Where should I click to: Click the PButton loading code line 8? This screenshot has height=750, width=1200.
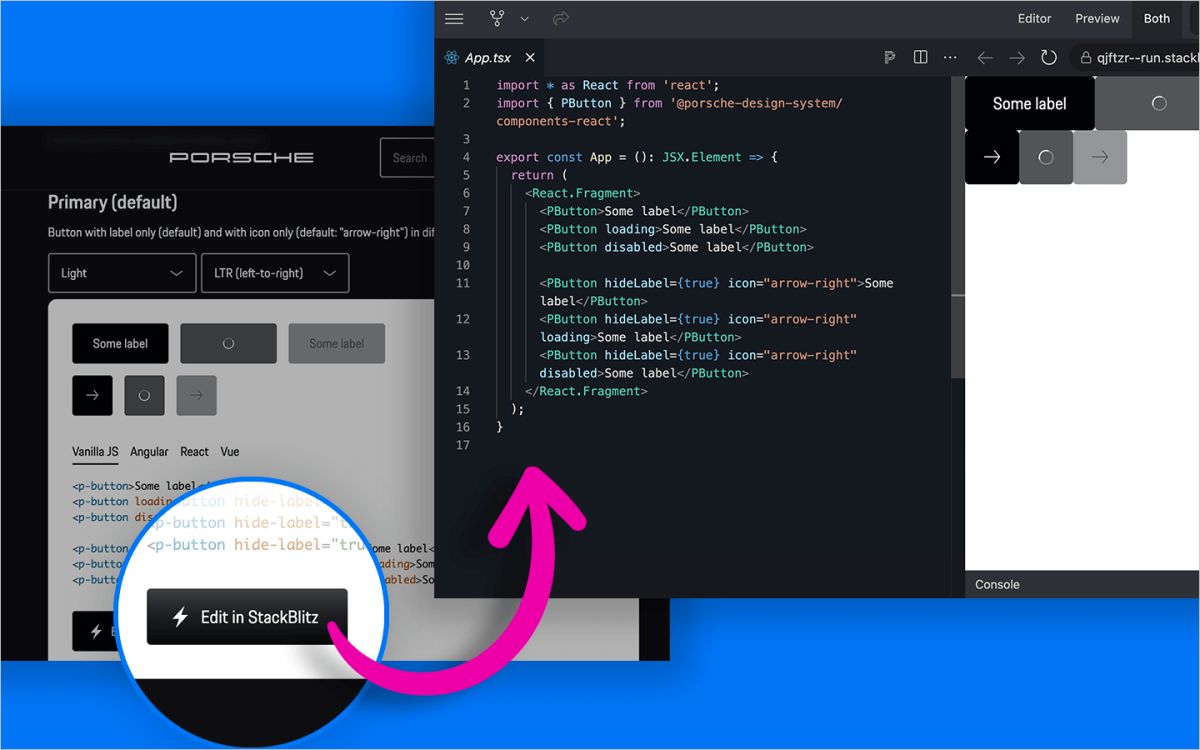673,229
